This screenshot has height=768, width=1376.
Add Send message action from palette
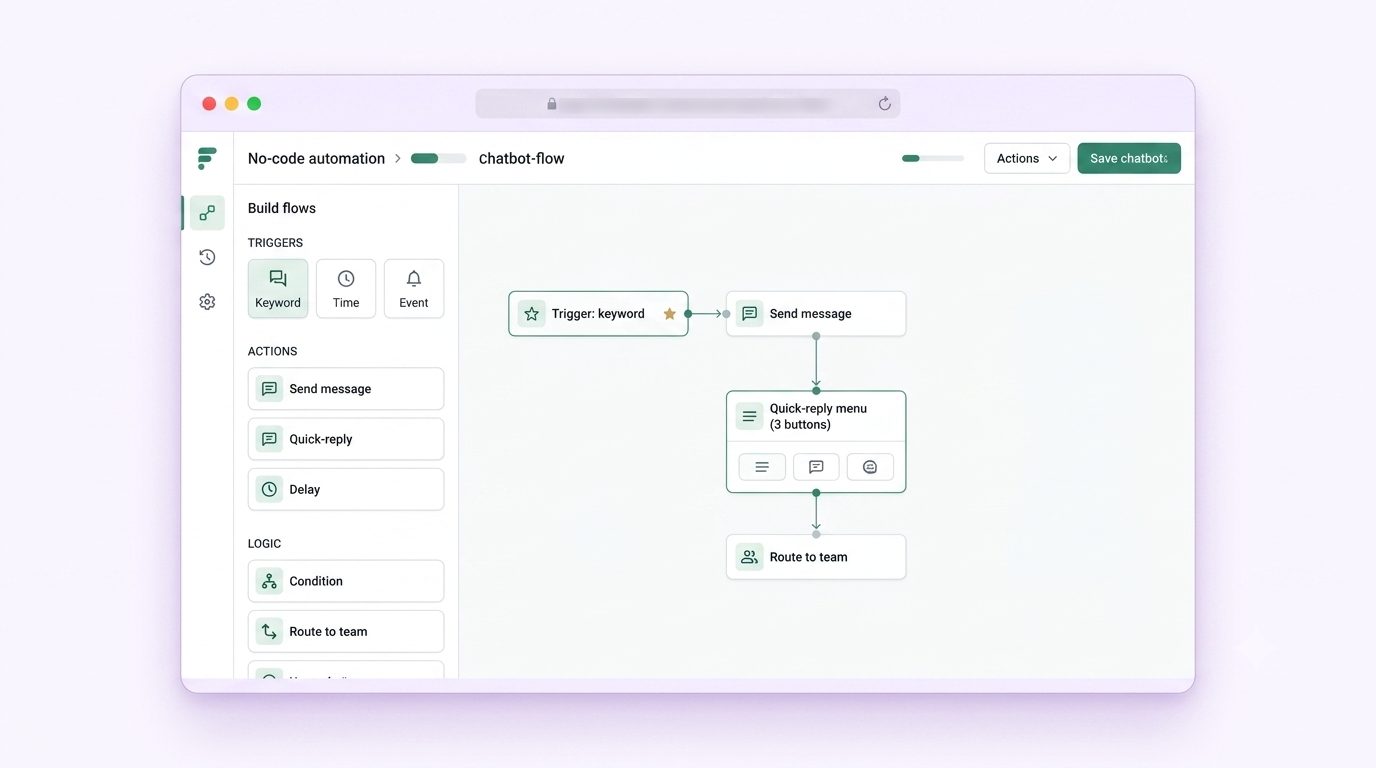(346, 389)
